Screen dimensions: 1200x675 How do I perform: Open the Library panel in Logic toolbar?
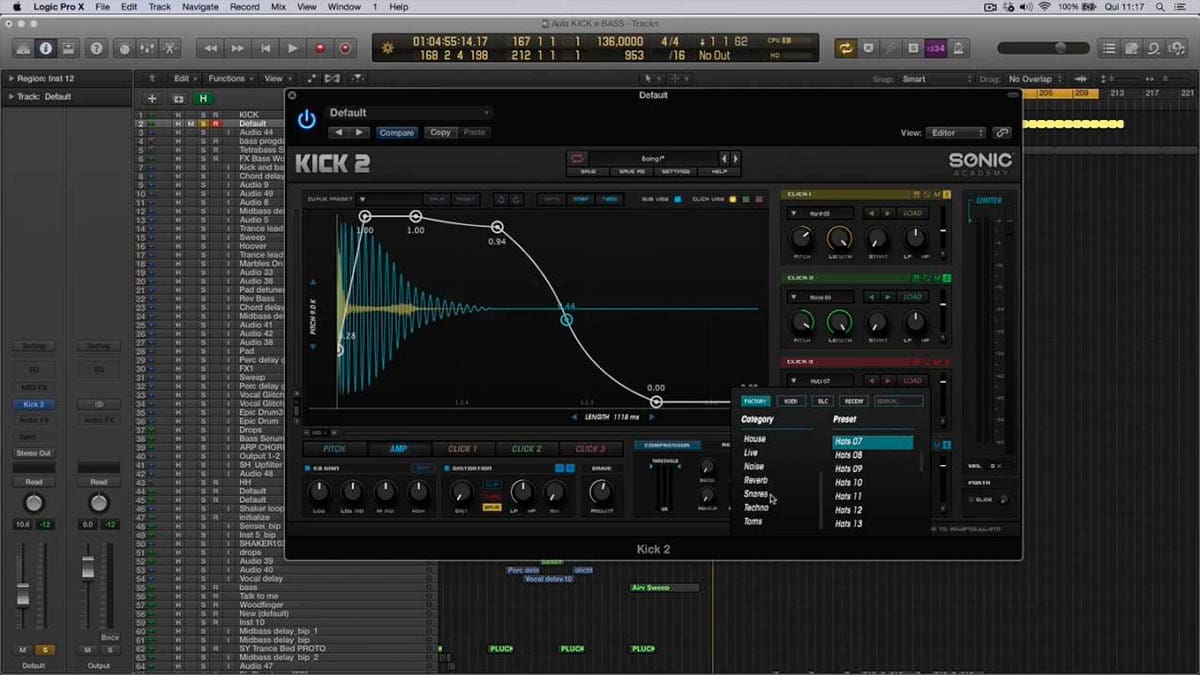[23, 47]
